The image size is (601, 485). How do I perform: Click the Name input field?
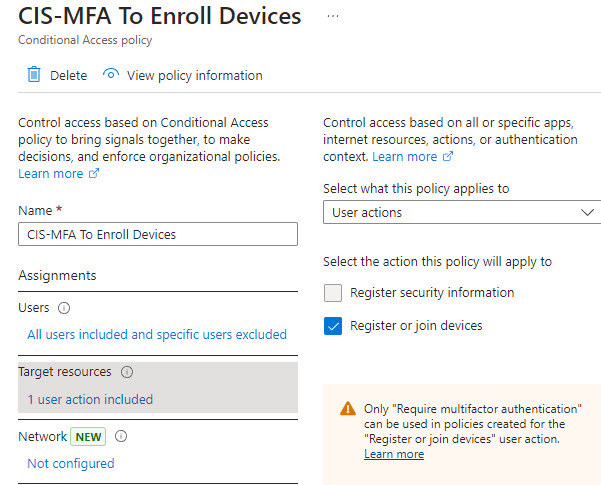158,234
